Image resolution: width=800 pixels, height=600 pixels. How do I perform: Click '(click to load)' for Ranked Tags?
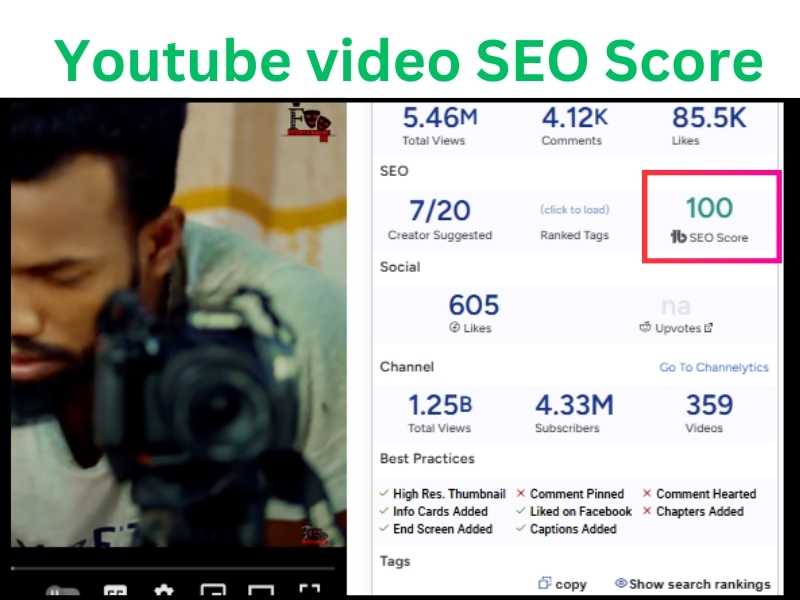point(574,210)
